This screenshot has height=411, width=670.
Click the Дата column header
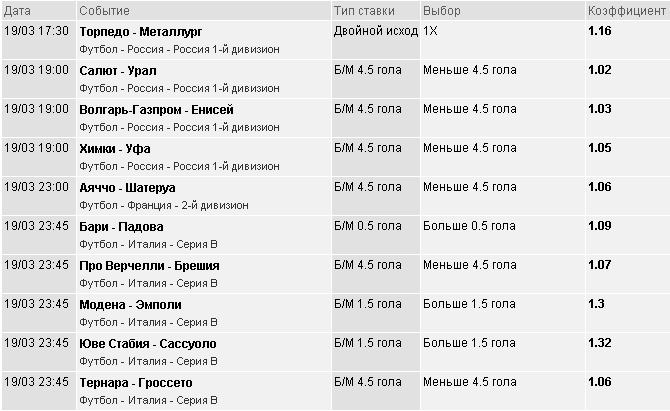[18, 10]
